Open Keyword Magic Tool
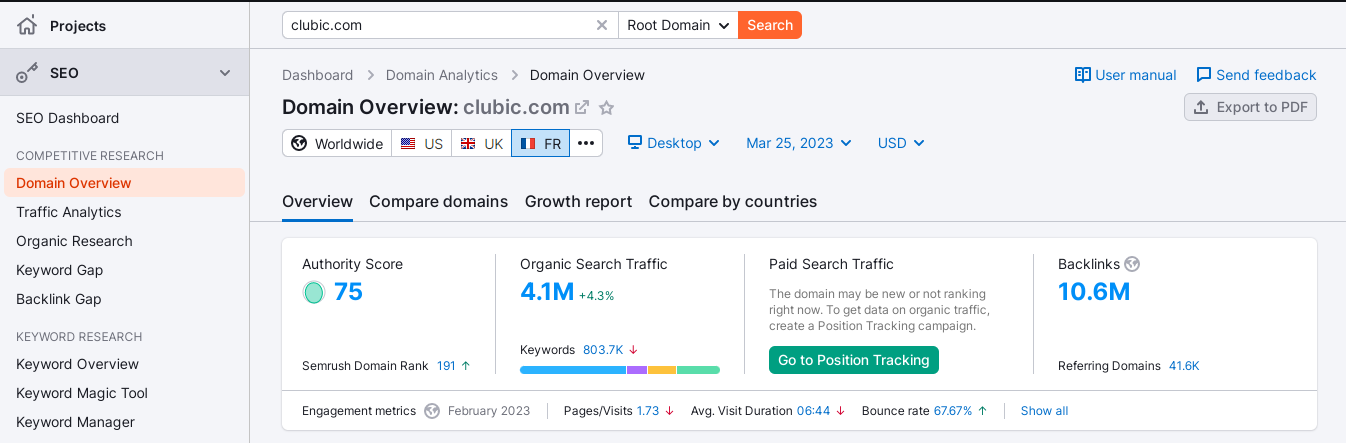The height and width of the screenshot is (443, 1346). click(82, 393)
